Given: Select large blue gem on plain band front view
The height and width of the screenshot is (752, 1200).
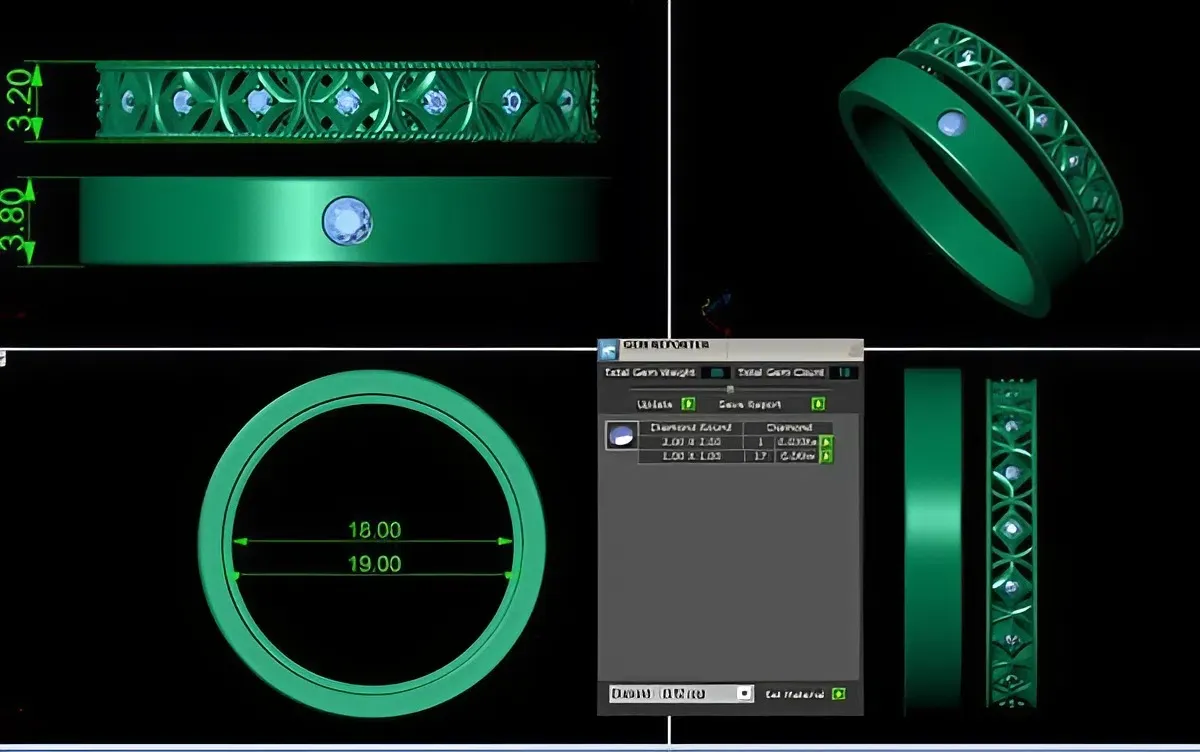Looking at the screenshot, I should pyautogui.click(x=348, y=220).
